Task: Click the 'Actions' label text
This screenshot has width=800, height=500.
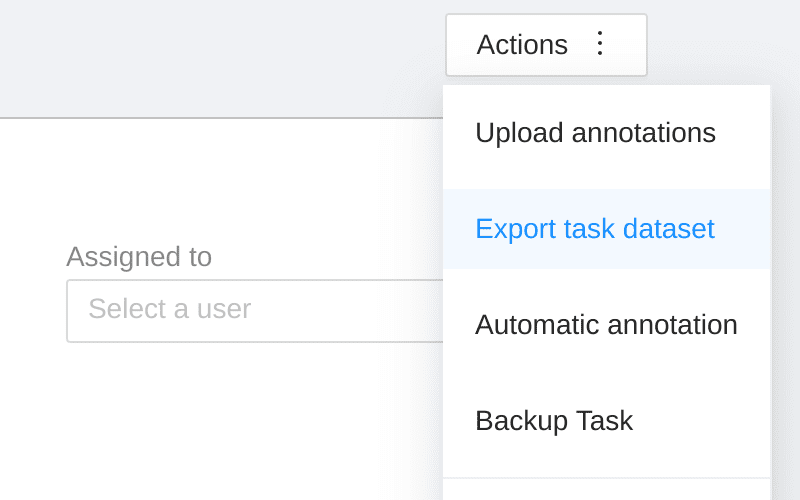Action: [x=522, y=45]
